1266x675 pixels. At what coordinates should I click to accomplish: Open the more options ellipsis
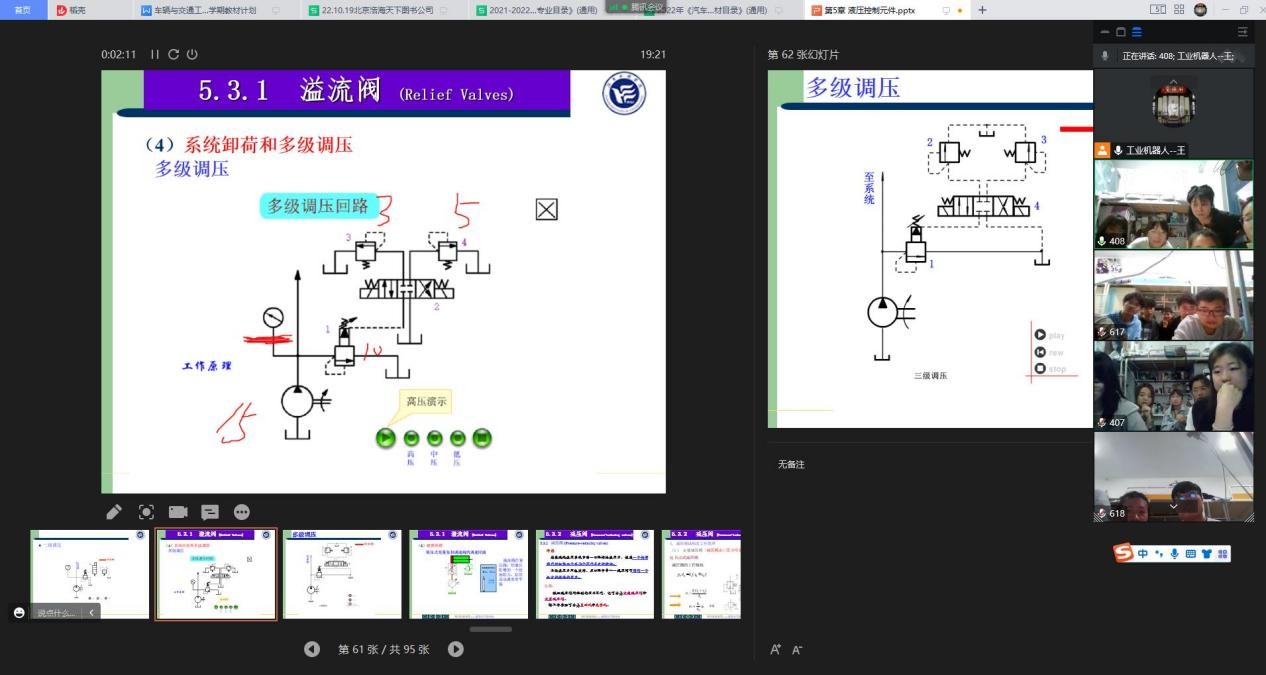point(242,512)
